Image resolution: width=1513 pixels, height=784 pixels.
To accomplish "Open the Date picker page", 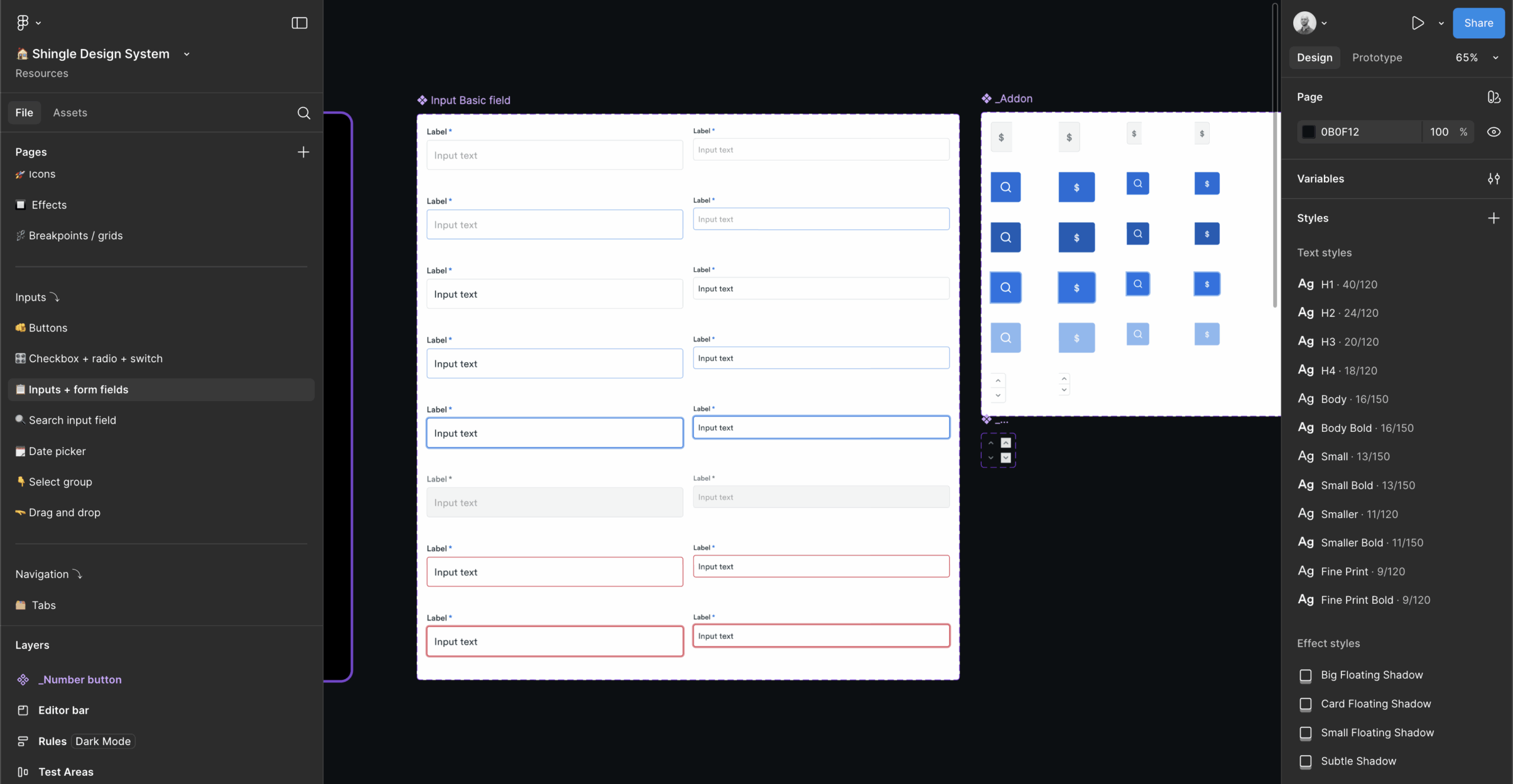I will 57,451.
